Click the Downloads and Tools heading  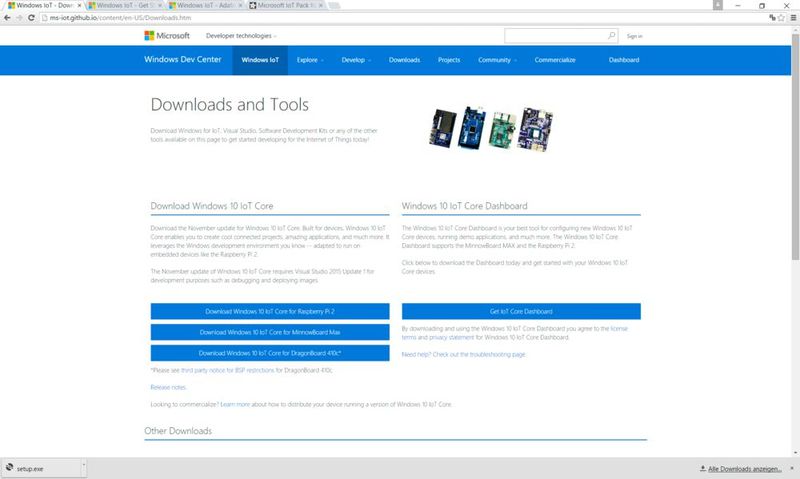(x=230, y=105)
